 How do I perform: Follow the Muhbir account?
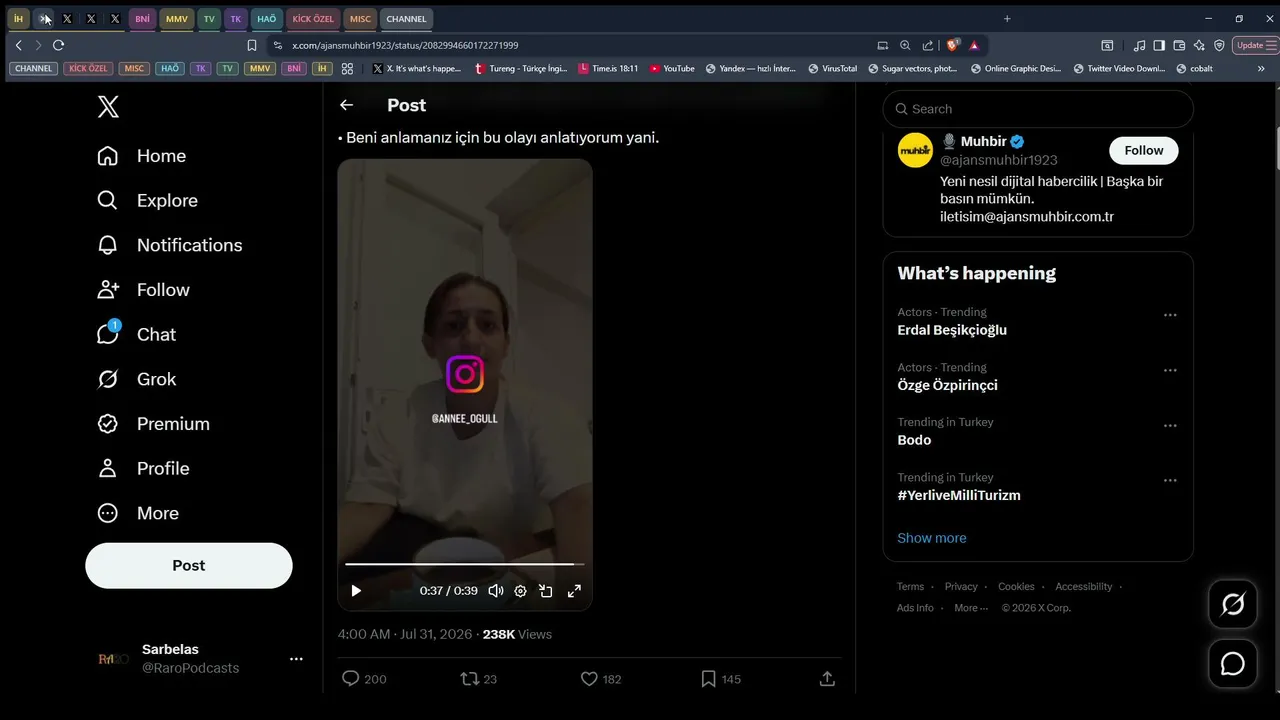(x=1144, y=151)
